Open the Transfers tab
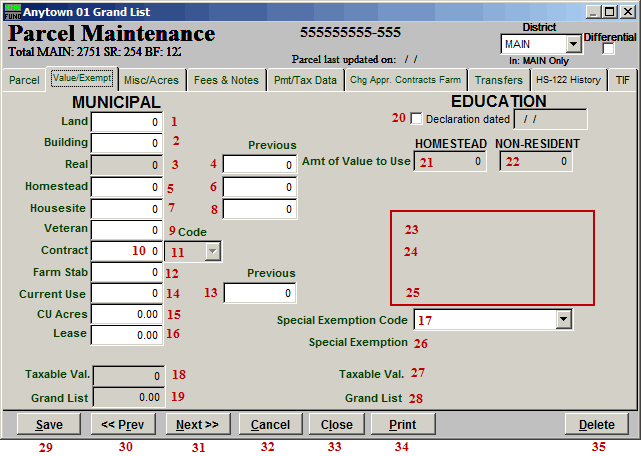 (x=498, y=80)
